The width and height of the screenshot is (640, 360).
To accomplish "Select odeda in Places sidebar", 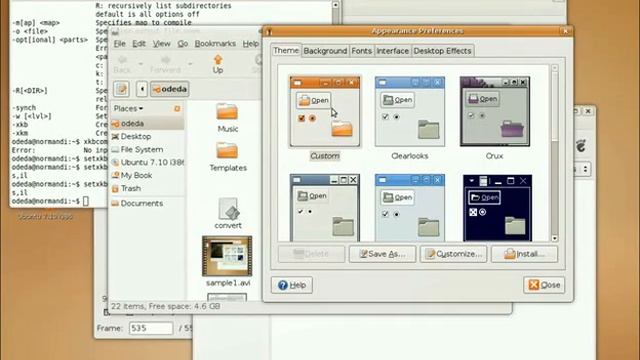I will click(147, 123).
